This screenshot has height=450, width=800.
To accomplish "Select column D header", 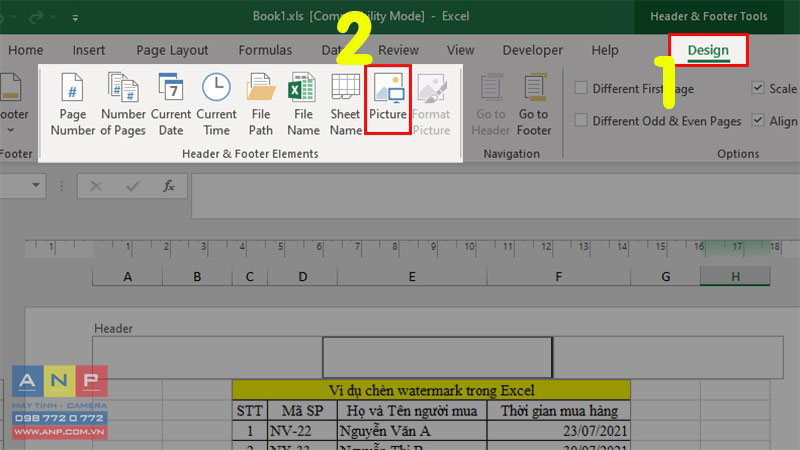I will click(x=303, y=277).
